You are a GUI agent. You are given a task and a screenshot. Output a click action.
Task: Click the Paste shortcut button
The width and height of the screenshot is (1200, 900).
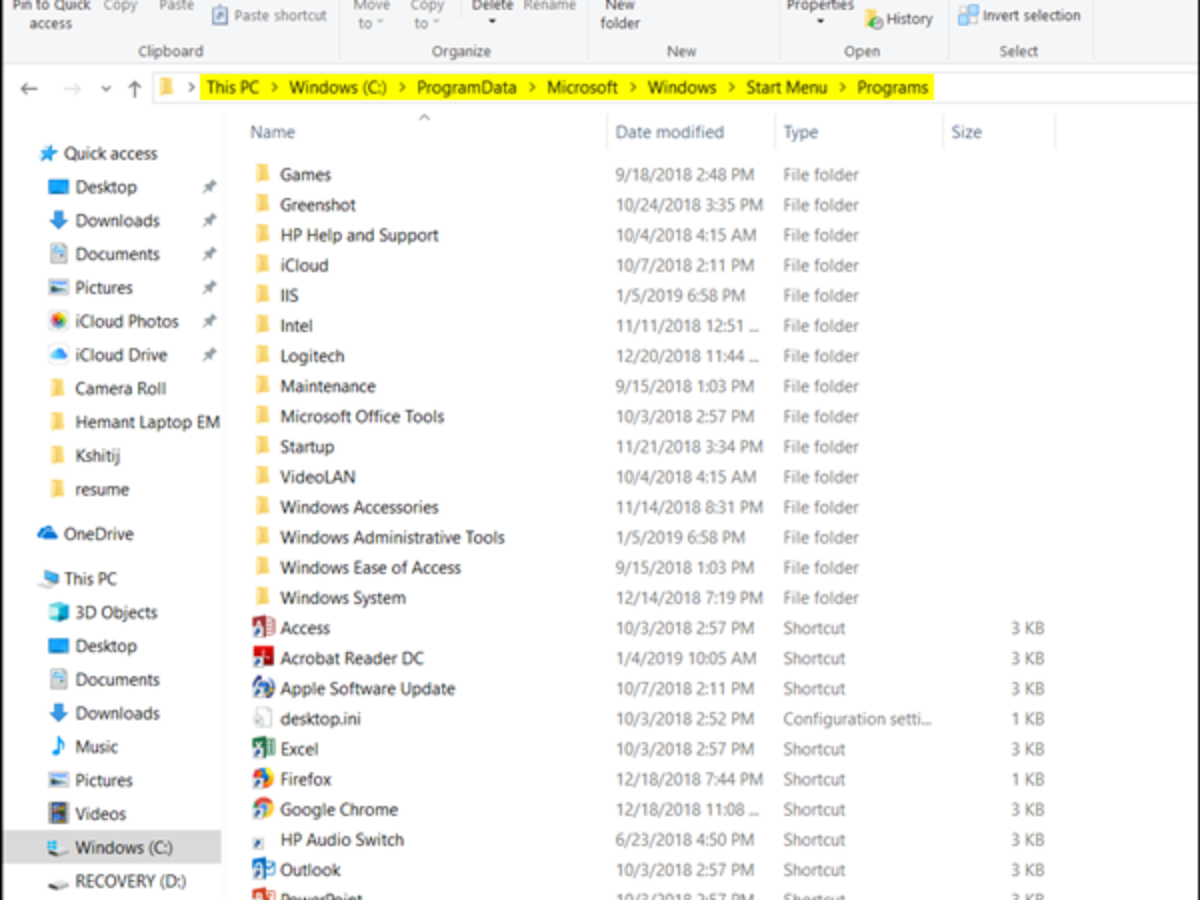[x=269, y=16]
